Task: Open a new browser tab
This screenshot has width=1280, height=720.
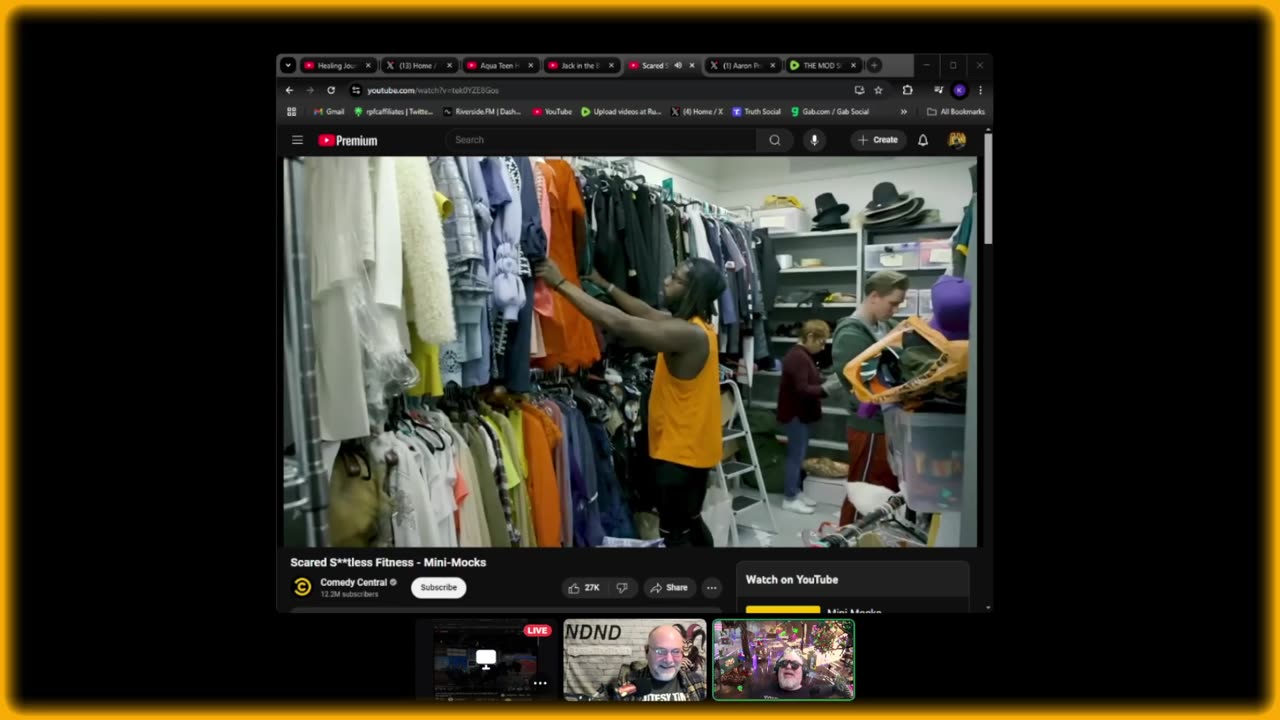Action: 874,65
